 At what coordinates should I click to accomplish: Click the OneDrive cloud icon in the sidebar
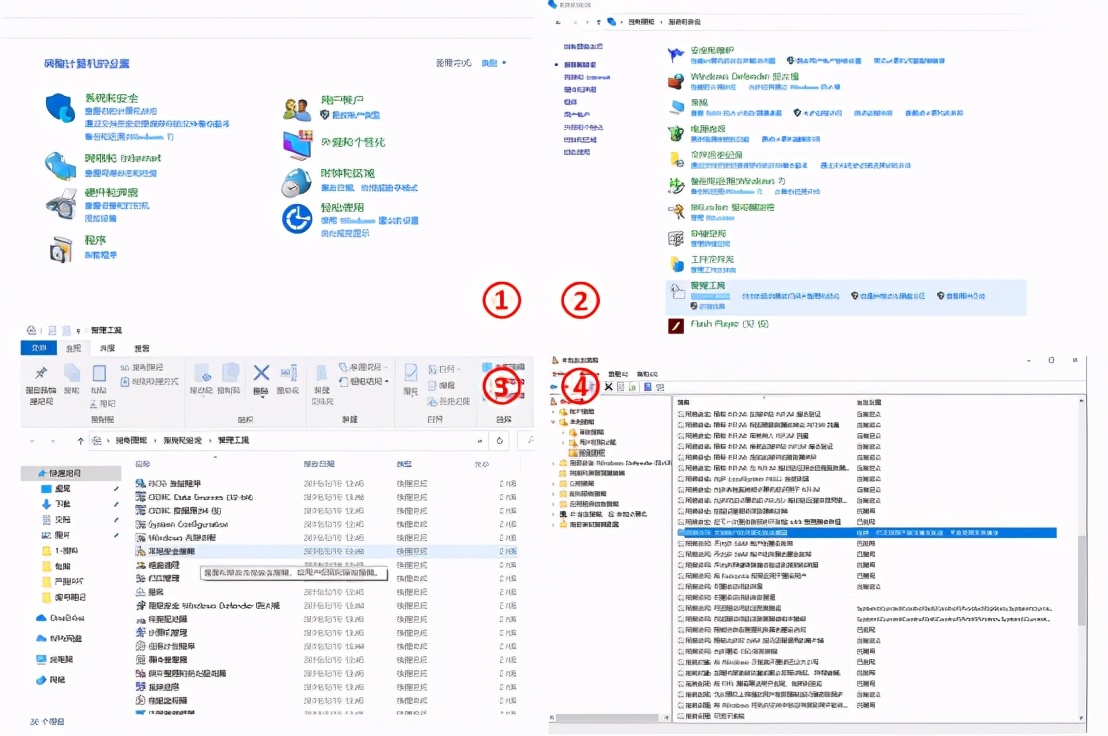42,619
